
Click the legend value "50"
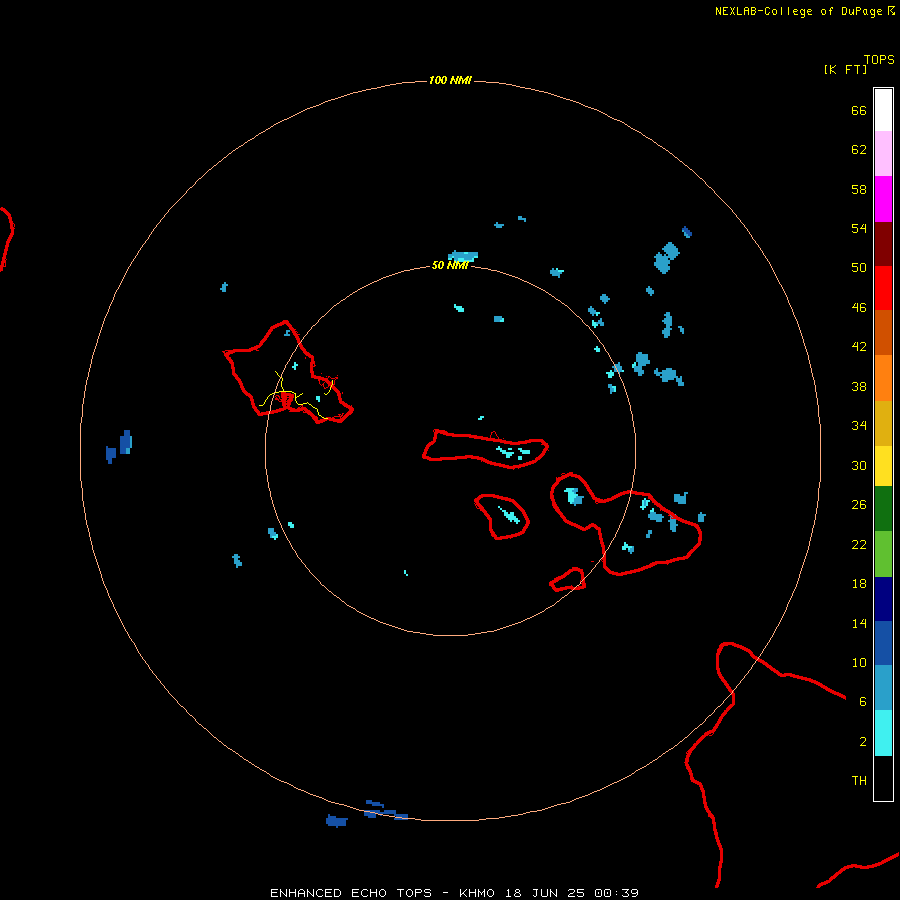tap(859, 267)
